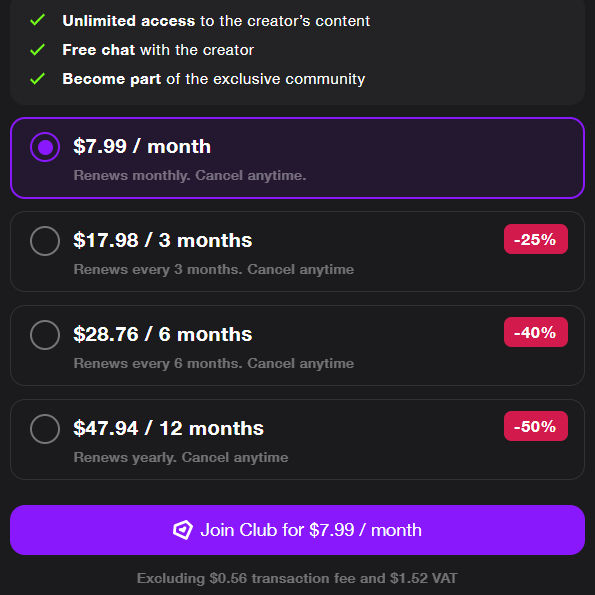Click the -40% discount badge
Screen dimensions: 595x595
(535, 332)
